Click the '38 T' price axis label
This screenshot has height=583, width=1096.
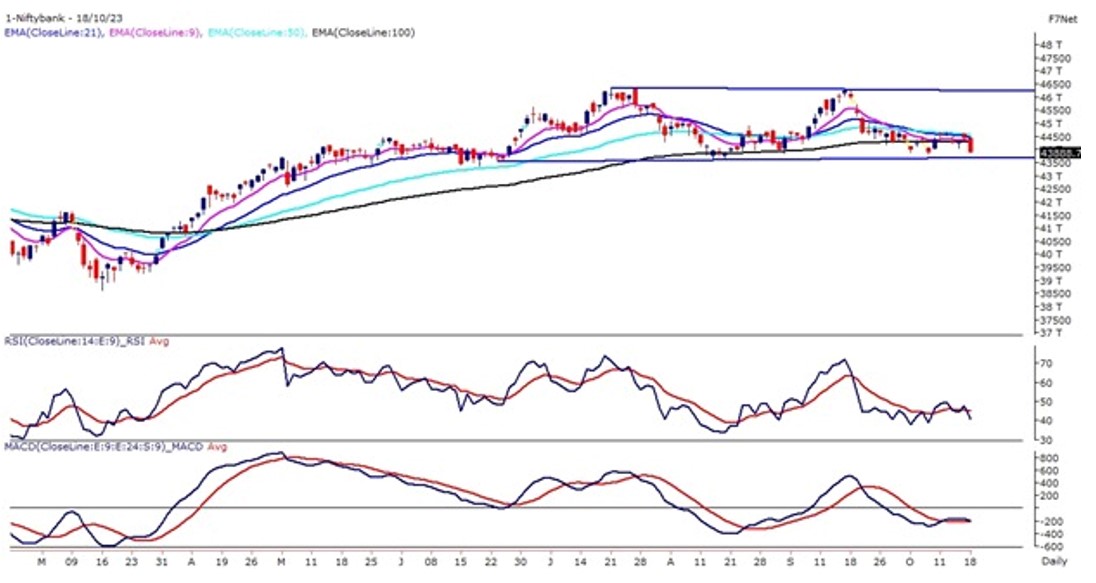tap(1051, 307)
